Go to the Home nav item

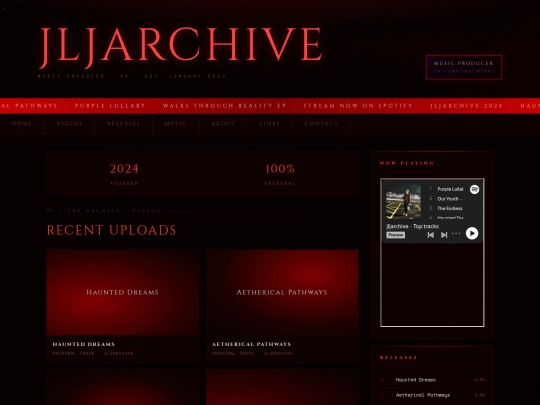[22, 123]
